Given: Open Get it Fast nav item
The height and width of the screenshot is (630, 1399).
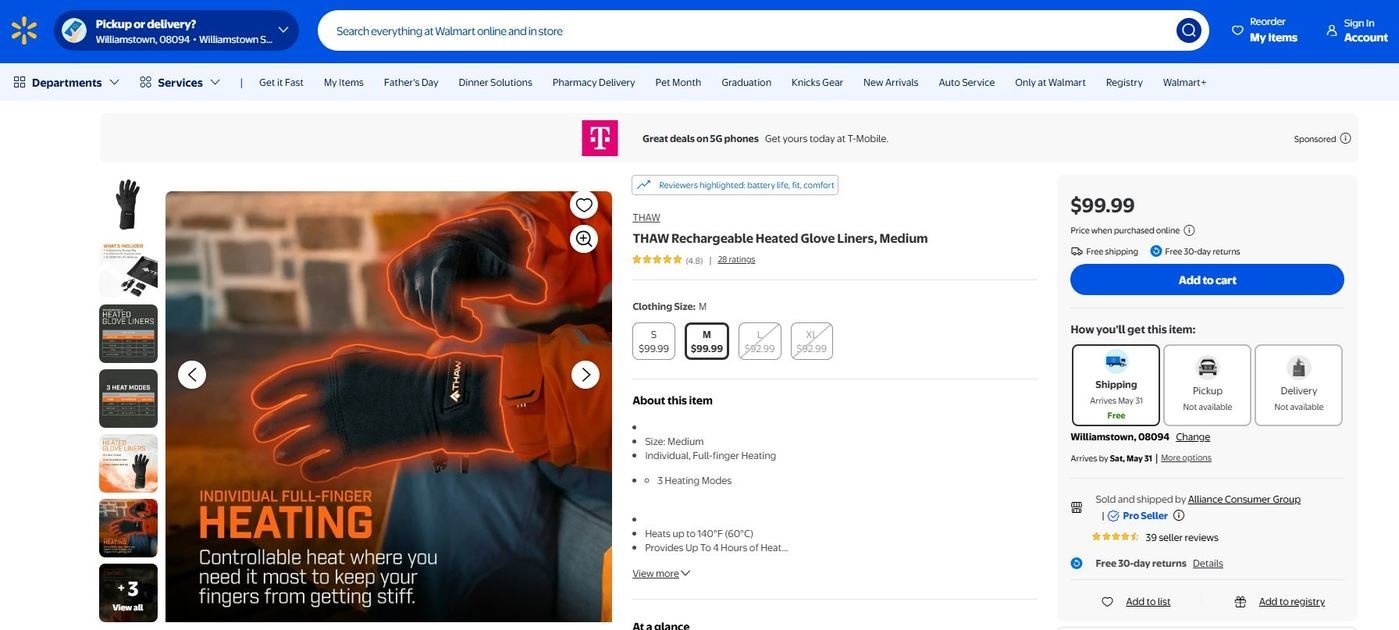Looking at the screenshot, I should pyautogui.click(x=281, y=82).
